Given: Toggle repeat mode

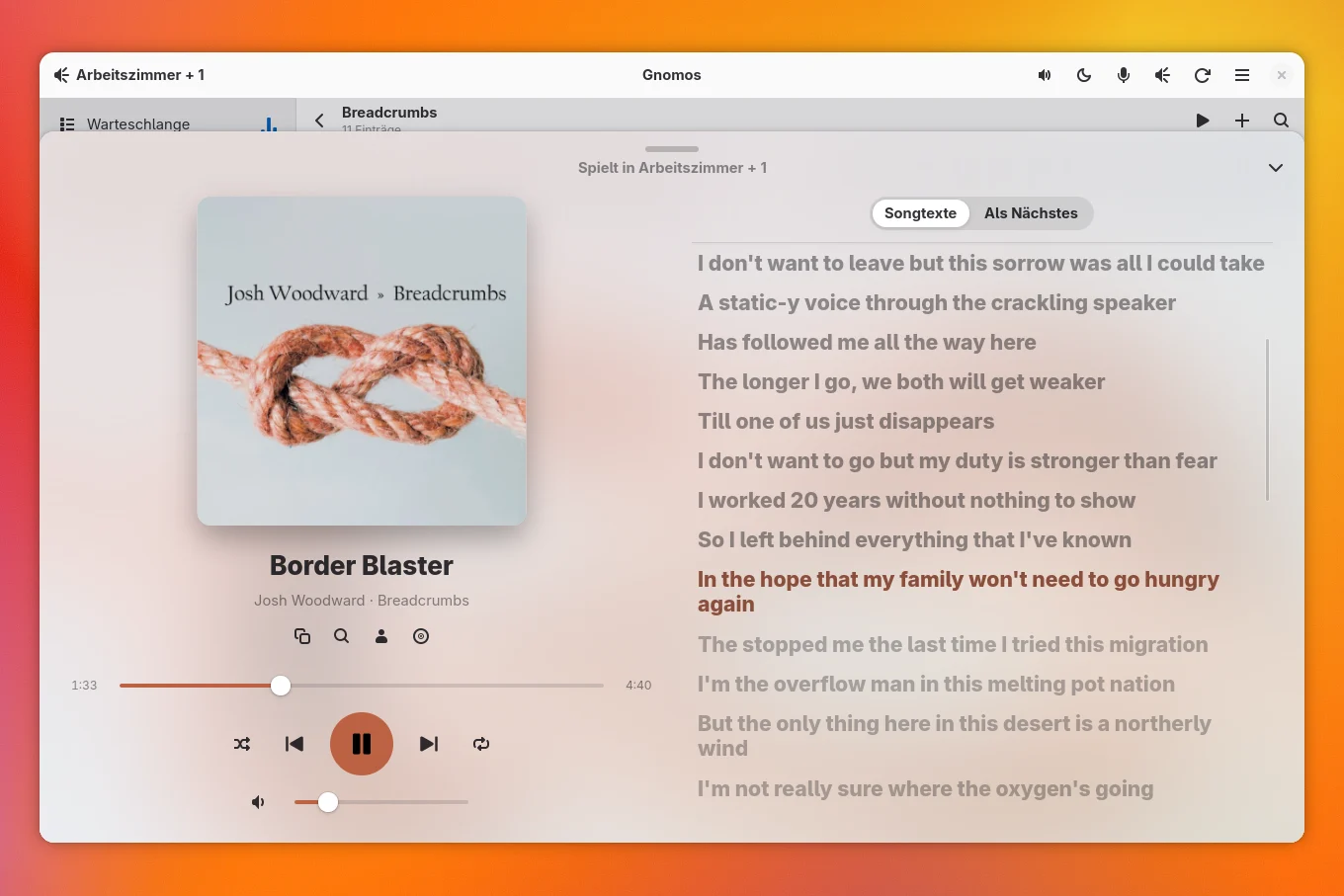Looking at the screenshot, I should [x=481, y=744].
